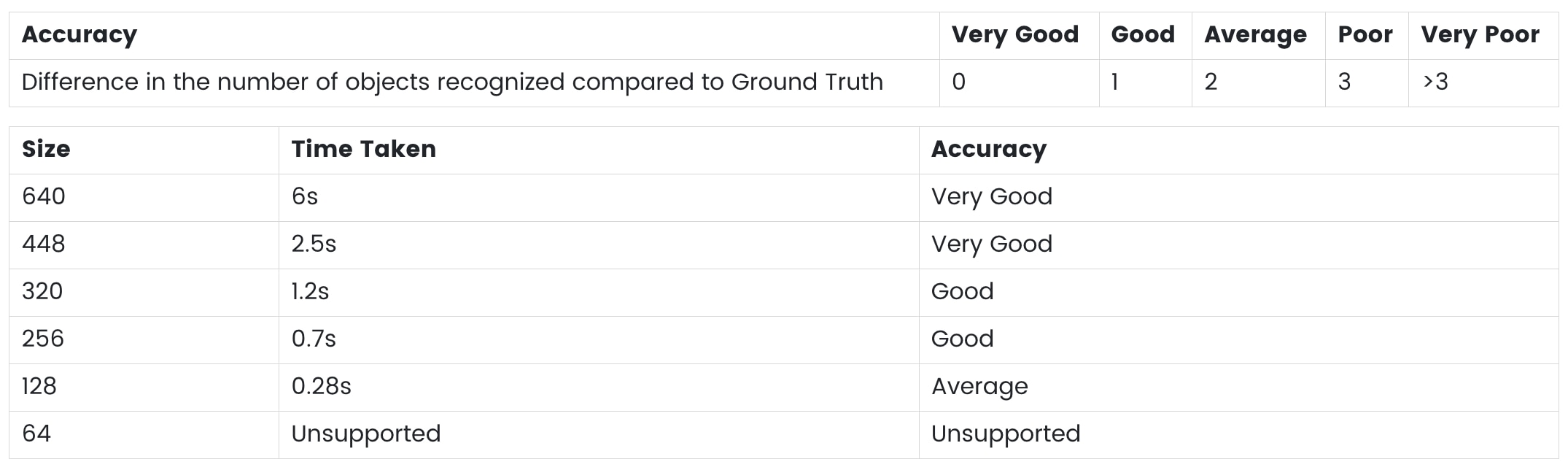Click the >3 cell under Very Poor
The height and width of the screenshot is (470, 1568).
point(1435,82)
